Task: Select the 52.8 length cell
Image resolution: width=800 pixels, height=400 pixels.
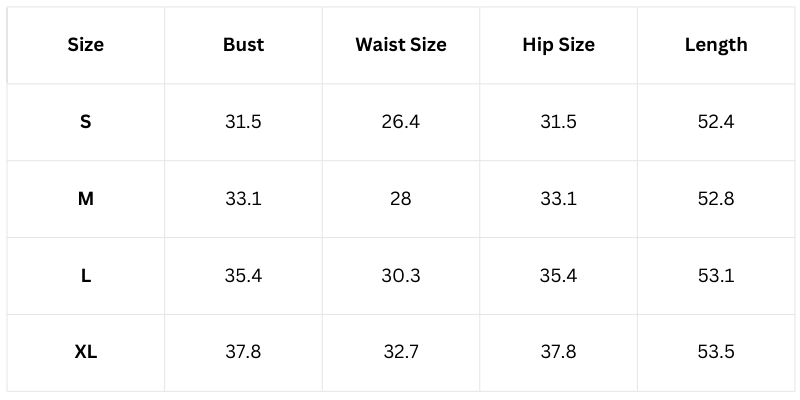Action: coord(716,199)
